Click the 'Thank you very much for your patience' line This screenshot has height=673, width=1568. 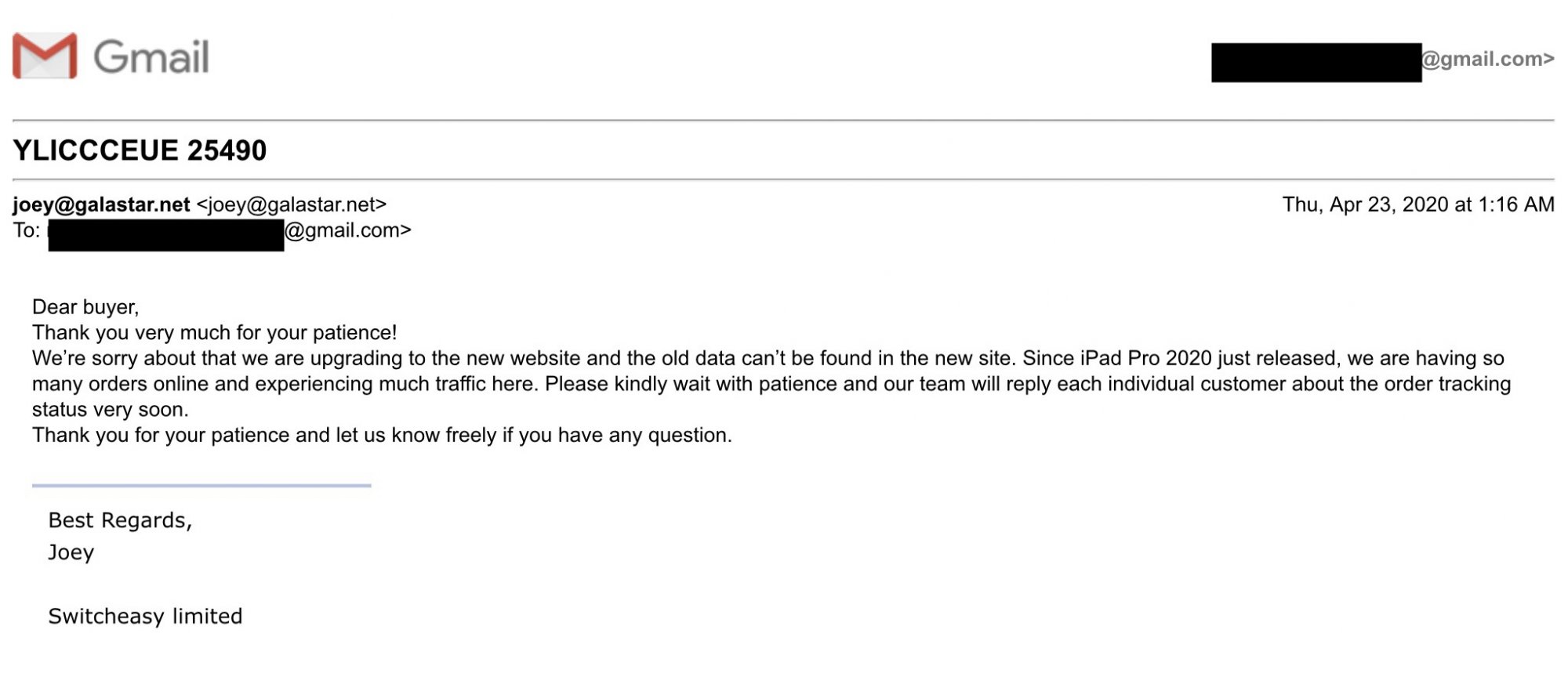pos(215,333)
